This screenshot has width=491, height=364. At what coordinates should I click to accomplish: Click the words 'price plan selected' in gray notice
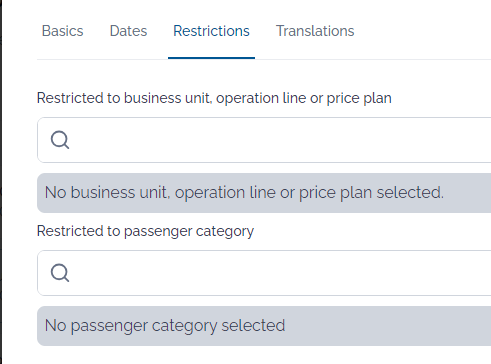(x=371, y=193)
